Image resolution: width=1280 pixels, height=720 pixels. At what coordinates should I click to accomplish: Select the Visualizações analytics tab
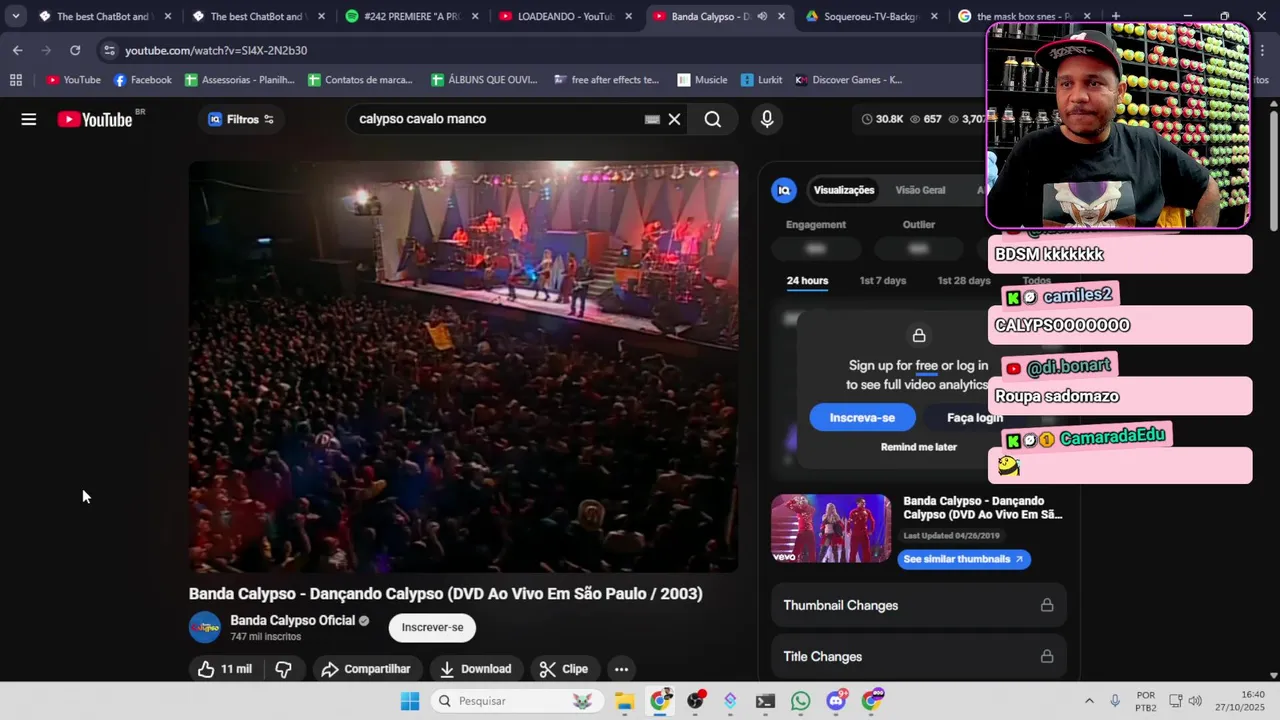(x=844, y=190)
